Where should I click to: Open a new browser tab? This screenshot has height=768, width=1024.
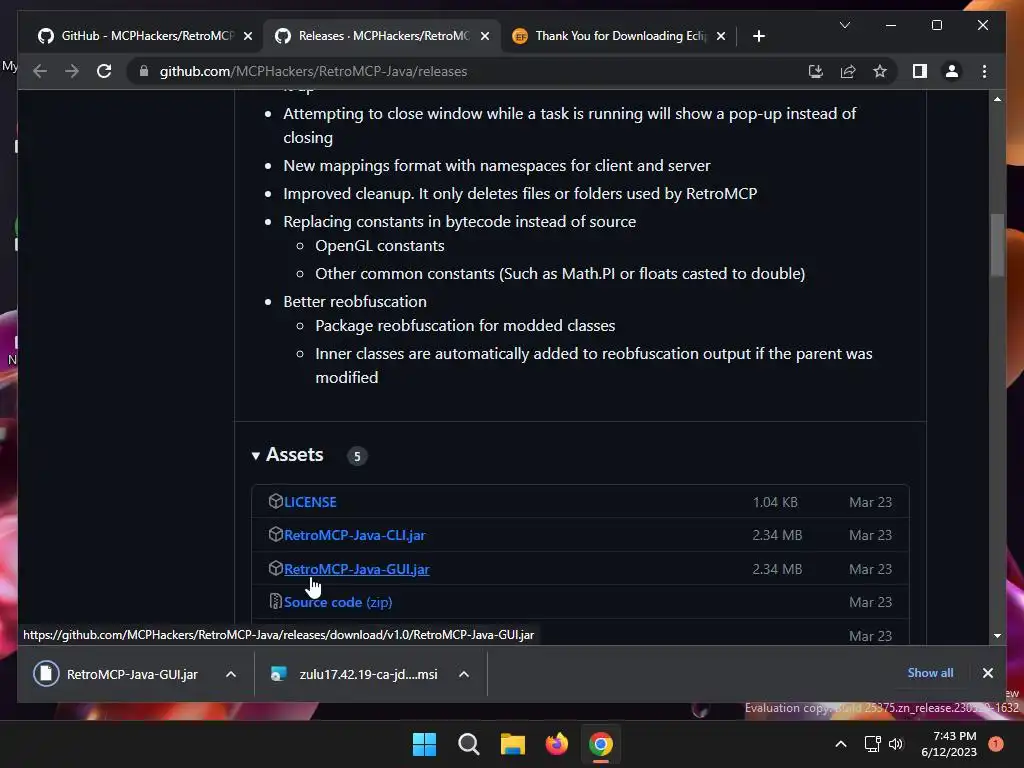(758, 36)
